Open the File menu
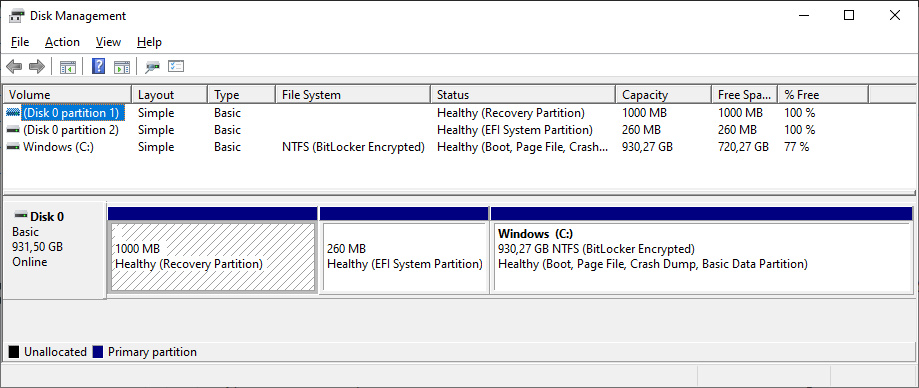The height and width of the screenshot is (388, 919). coord(20,42)
